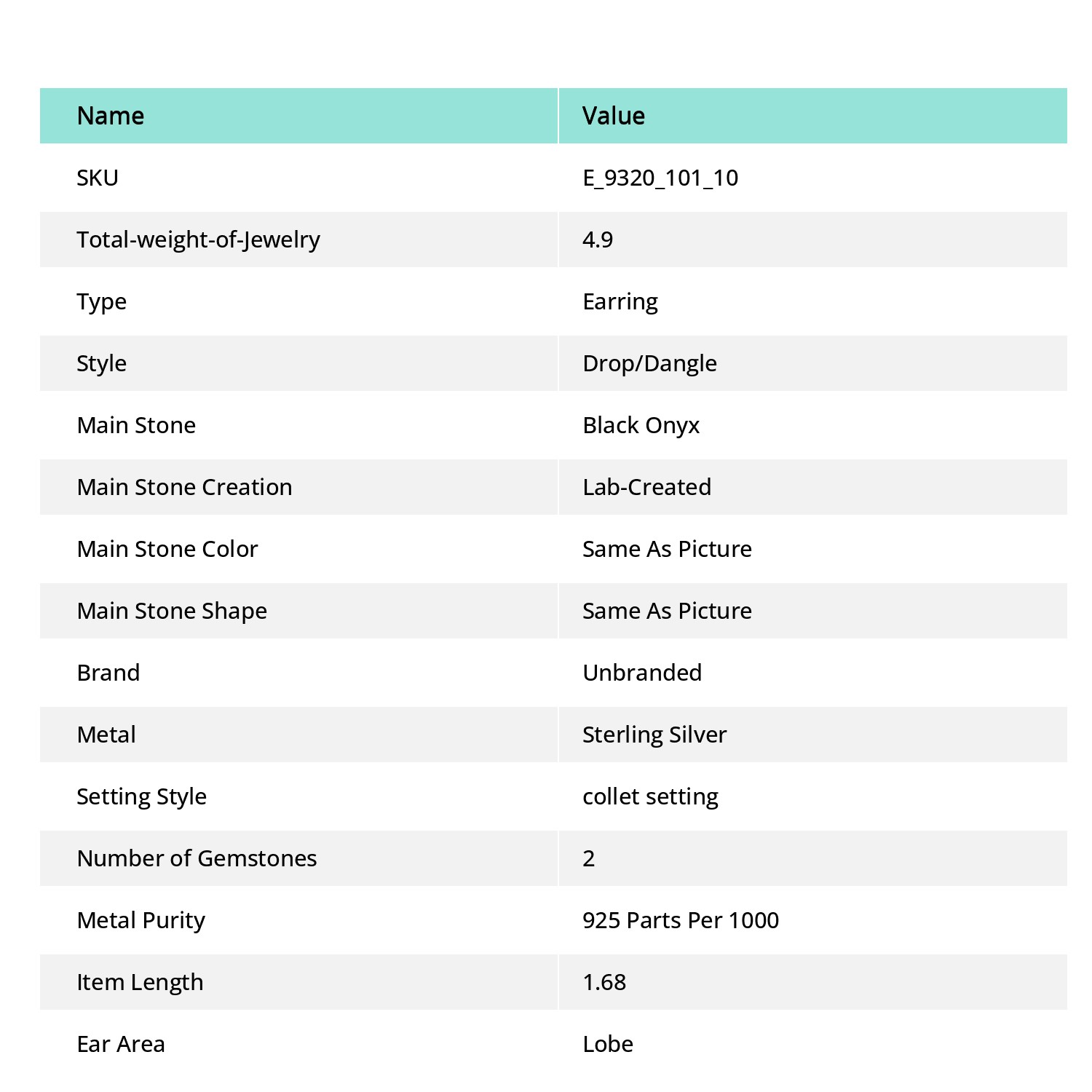
Task: Select the Unbranded brand value
Action: (x=643, y=673)
